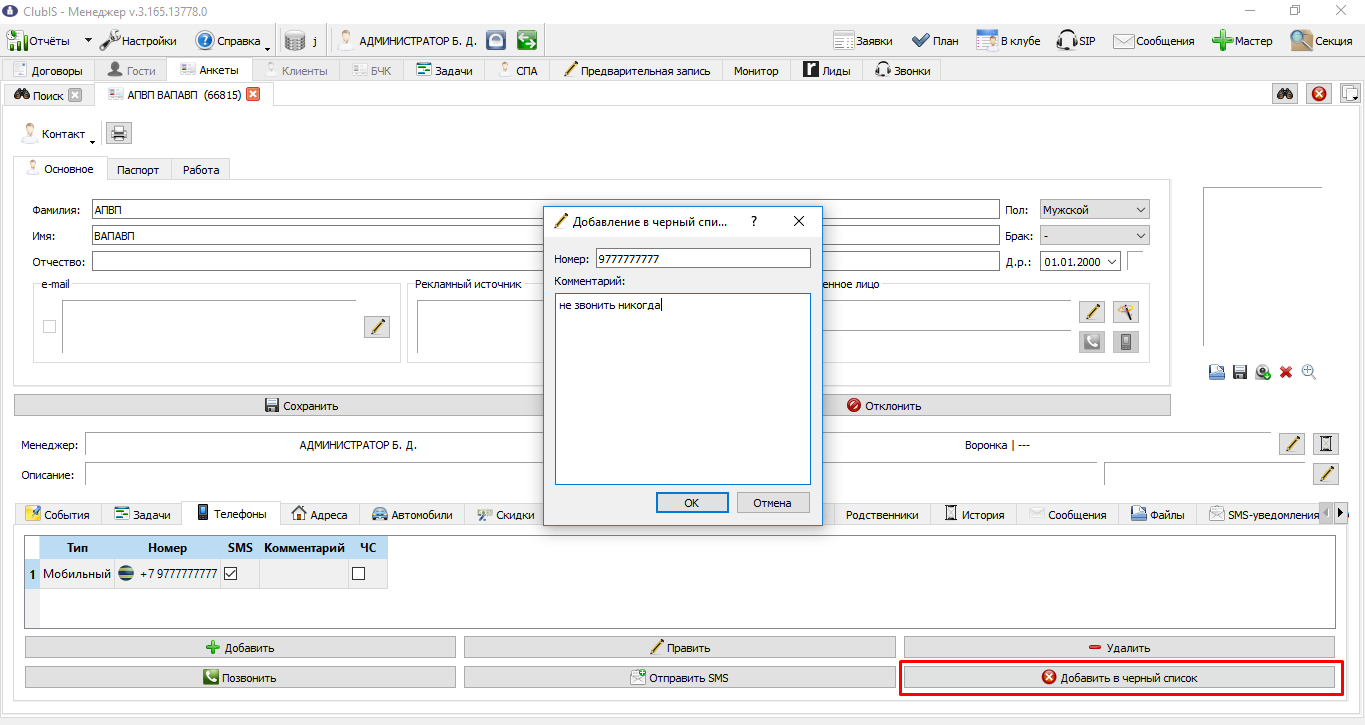The image size is (1365, 725).
Task: Click the printer icon button
Action: (119, 134)
